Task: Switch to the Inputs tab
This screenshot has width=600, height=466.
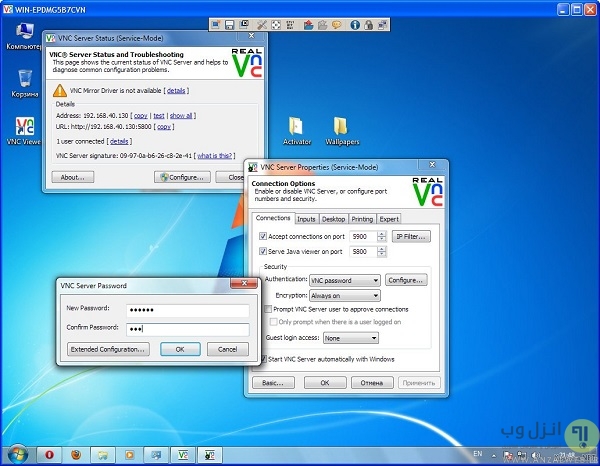Action: coord(306,219)
